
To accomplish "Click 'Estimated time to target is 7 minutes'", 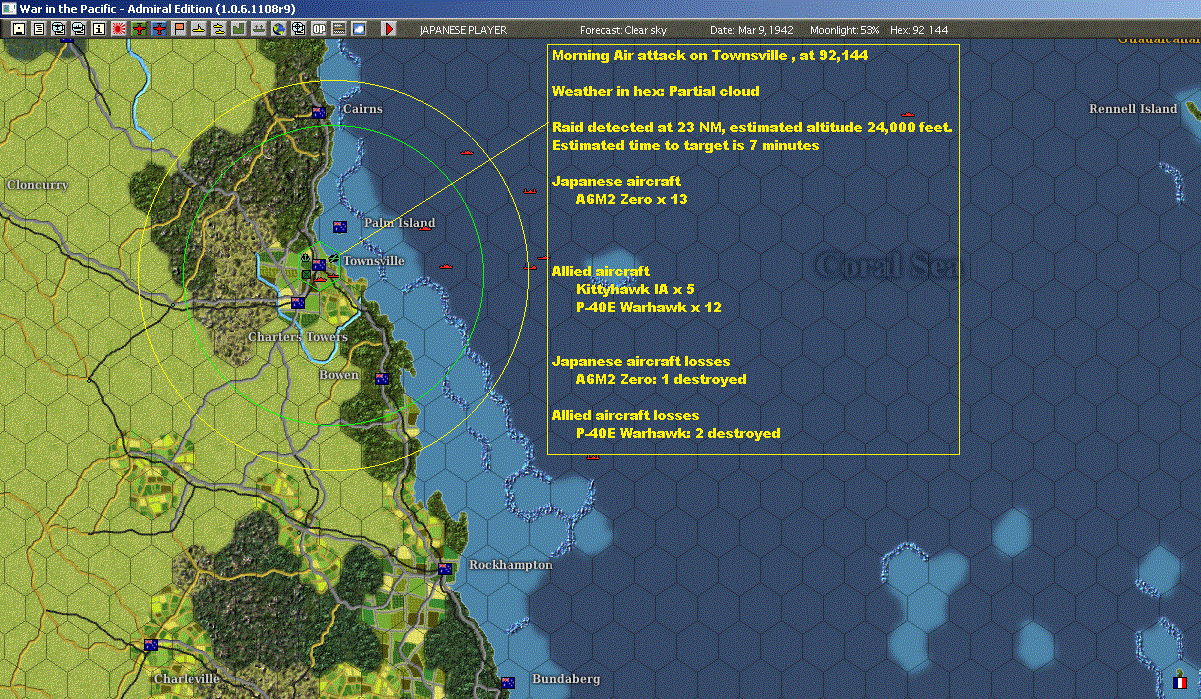I will pos(686,145).
